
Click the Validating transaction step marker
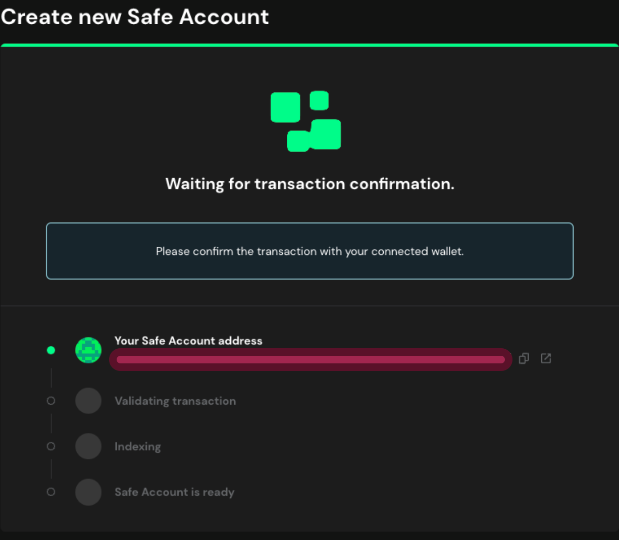coord(51,401)
